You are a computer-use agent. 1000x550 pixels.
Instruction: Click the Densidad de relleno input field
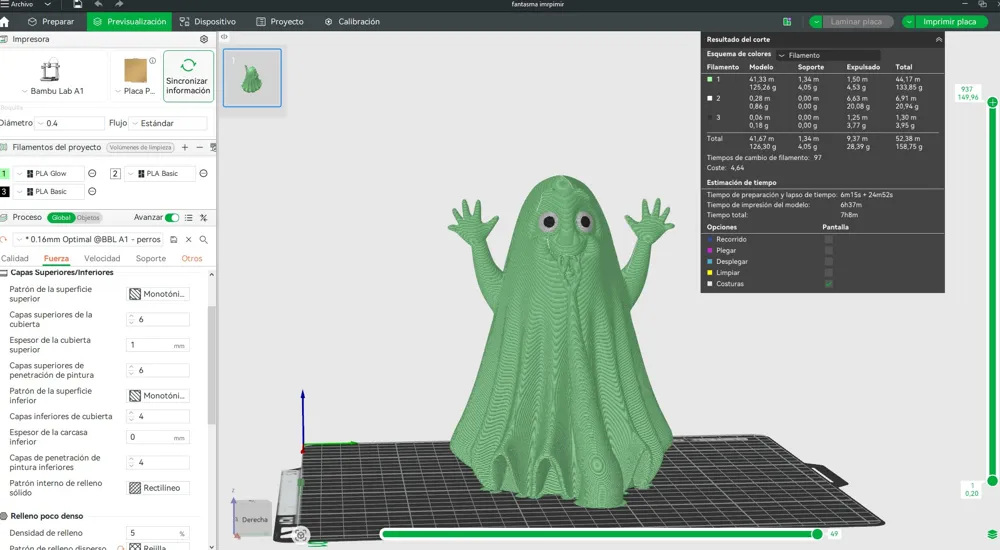point(158,533)
